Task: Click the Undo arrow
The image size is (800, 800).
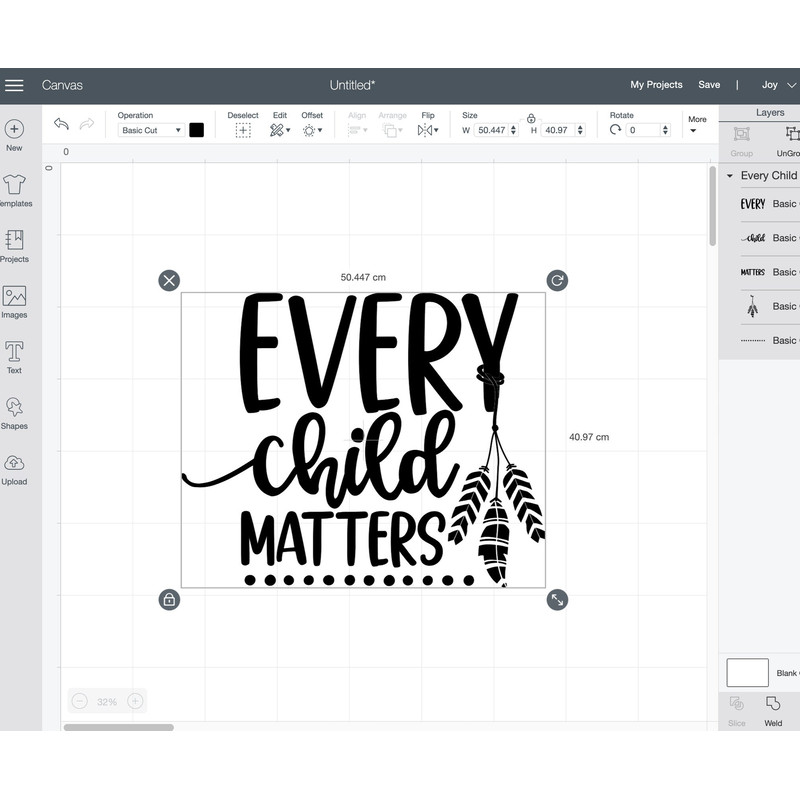Action: [x=60, y=123]
